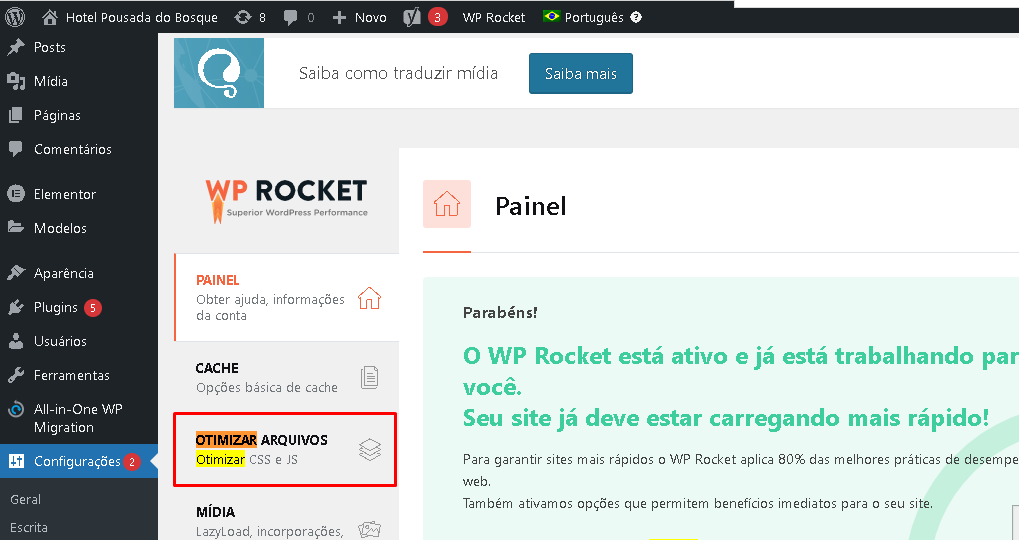Click the Elementor circle icon

click(x=16, y=194)
